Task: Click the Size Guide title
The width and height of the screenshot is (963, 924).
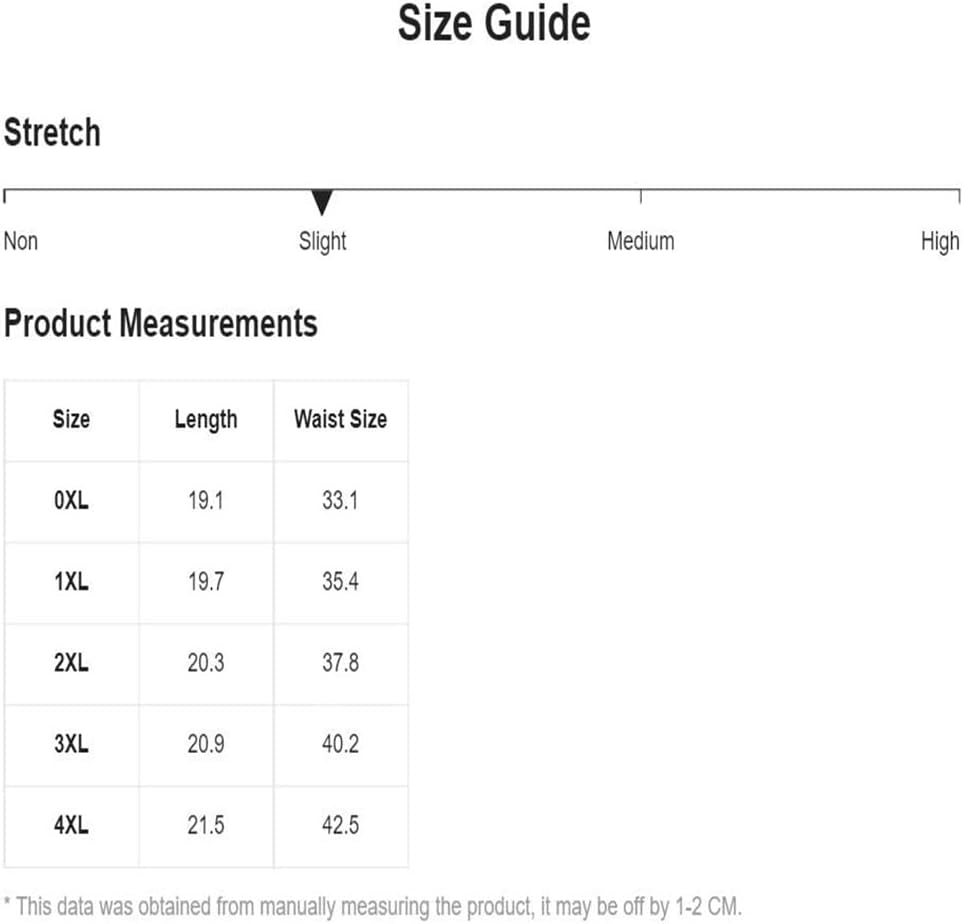Action: point(494,23)
